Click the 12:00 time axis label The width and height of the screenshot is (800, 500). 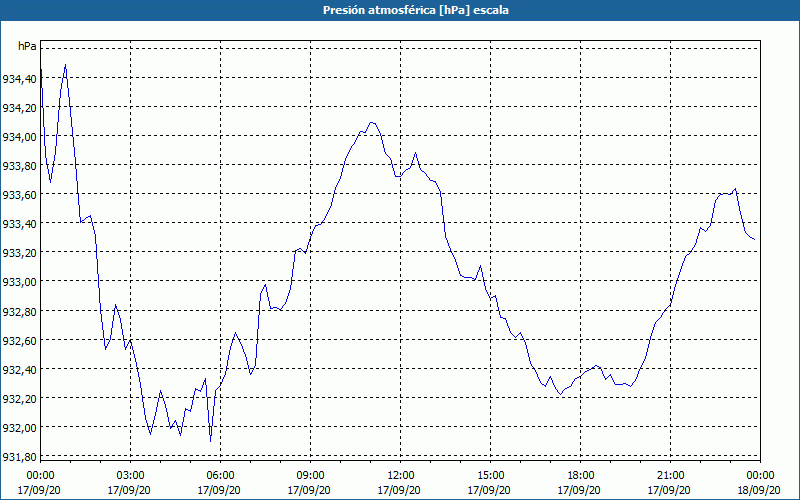tap(401, 476)
